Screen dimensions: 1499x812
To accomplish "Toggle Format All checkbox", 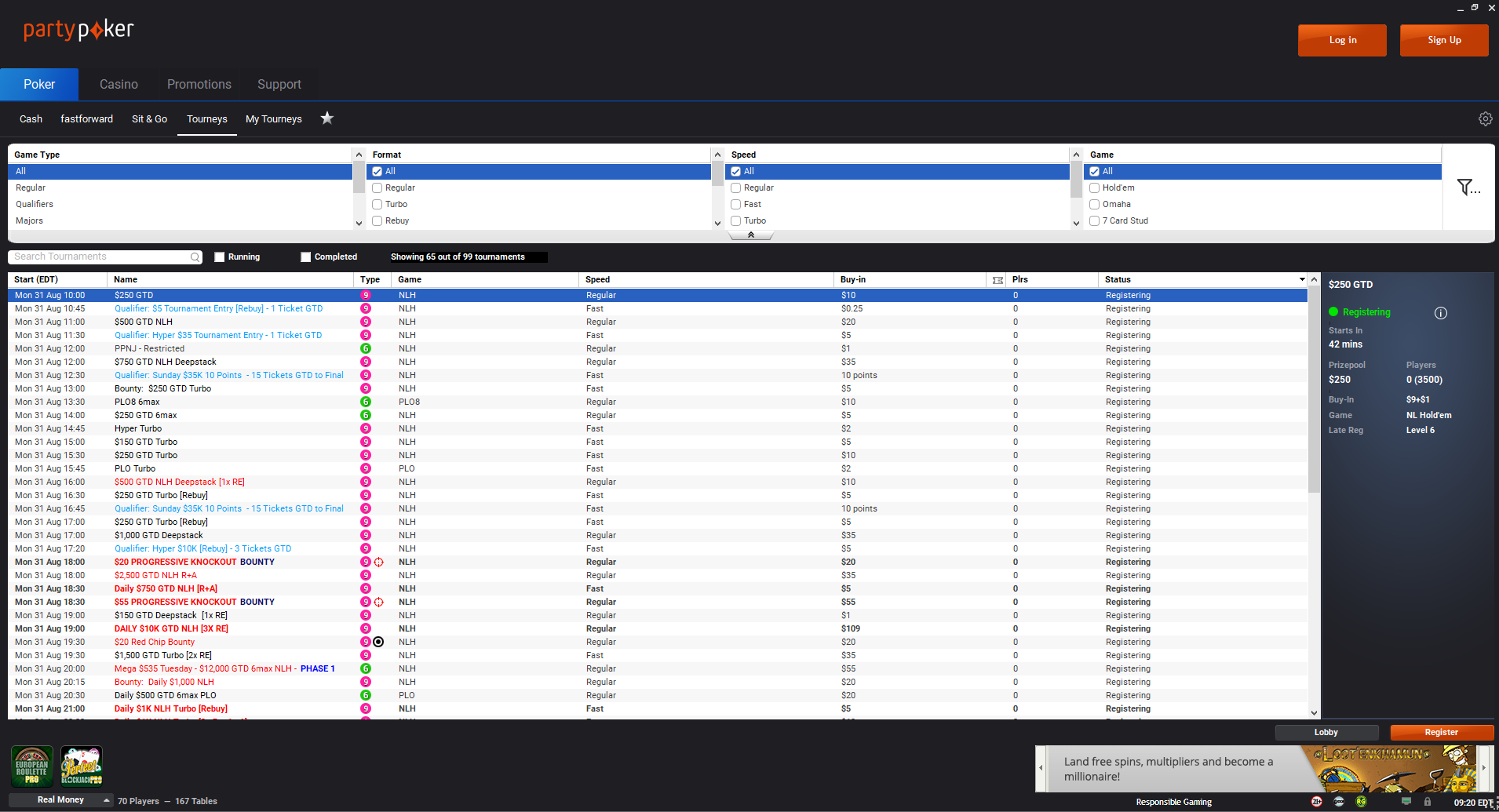I will pos(377,172).
